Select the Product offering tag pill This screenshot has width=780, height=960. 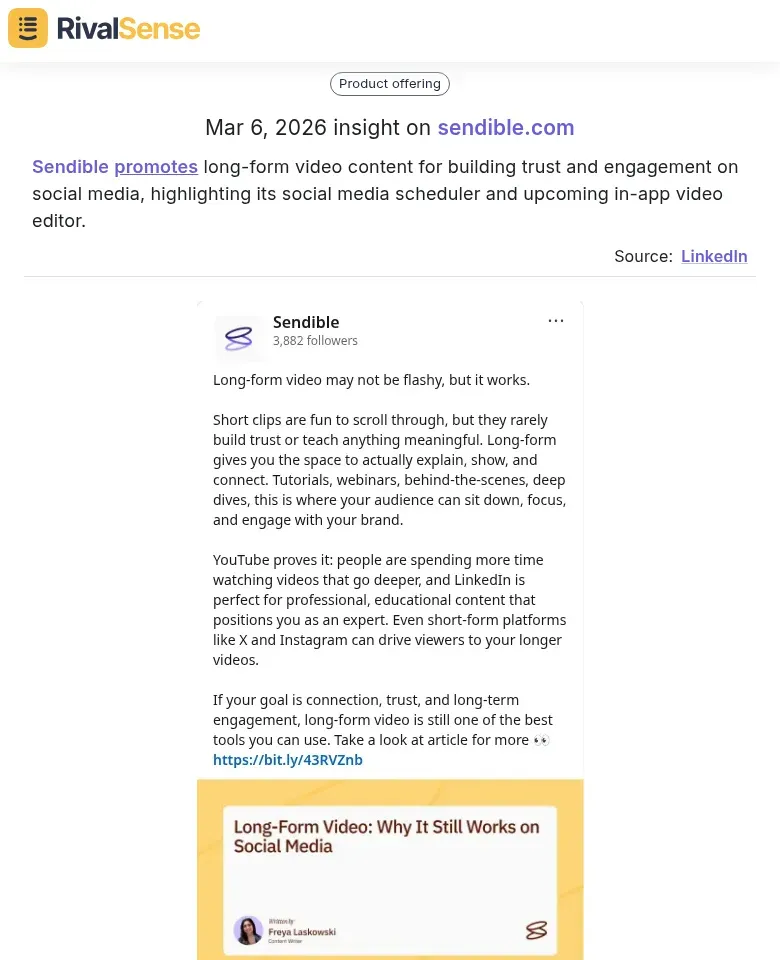click(390, 84)
